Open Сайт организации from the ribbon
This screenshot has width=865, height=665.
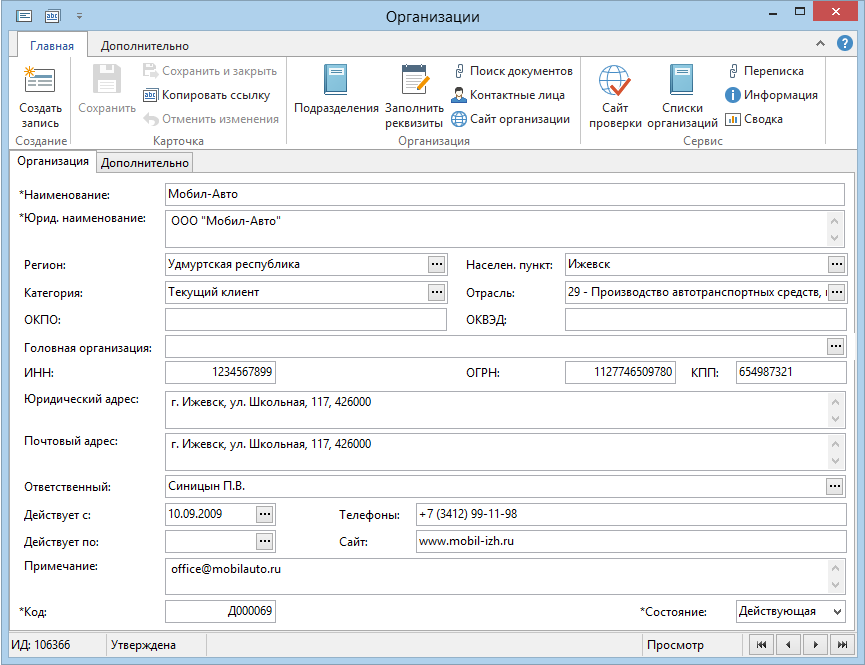coord(510,119)
